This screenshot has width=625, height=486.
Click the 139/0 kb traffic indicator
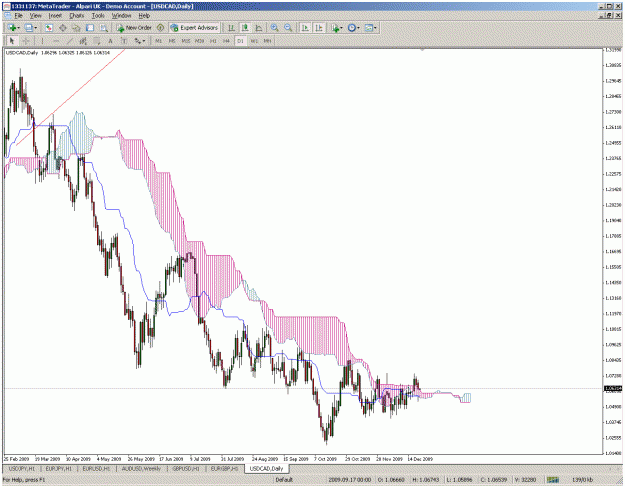click(583, 480)
